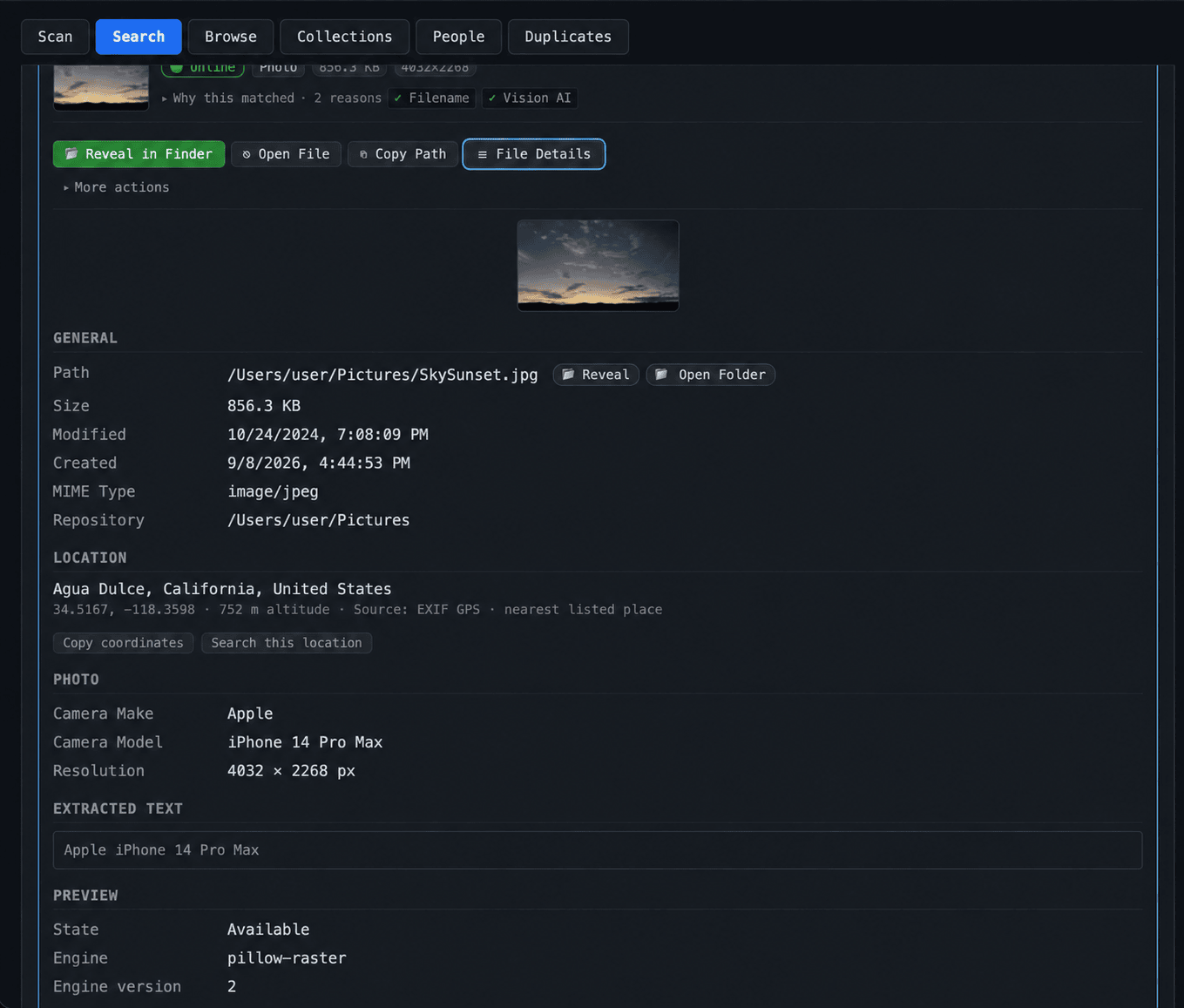Click the folder icon on Reveal in Finder
This screenshot has height=1008, width=1184.
tap(71, 154)
